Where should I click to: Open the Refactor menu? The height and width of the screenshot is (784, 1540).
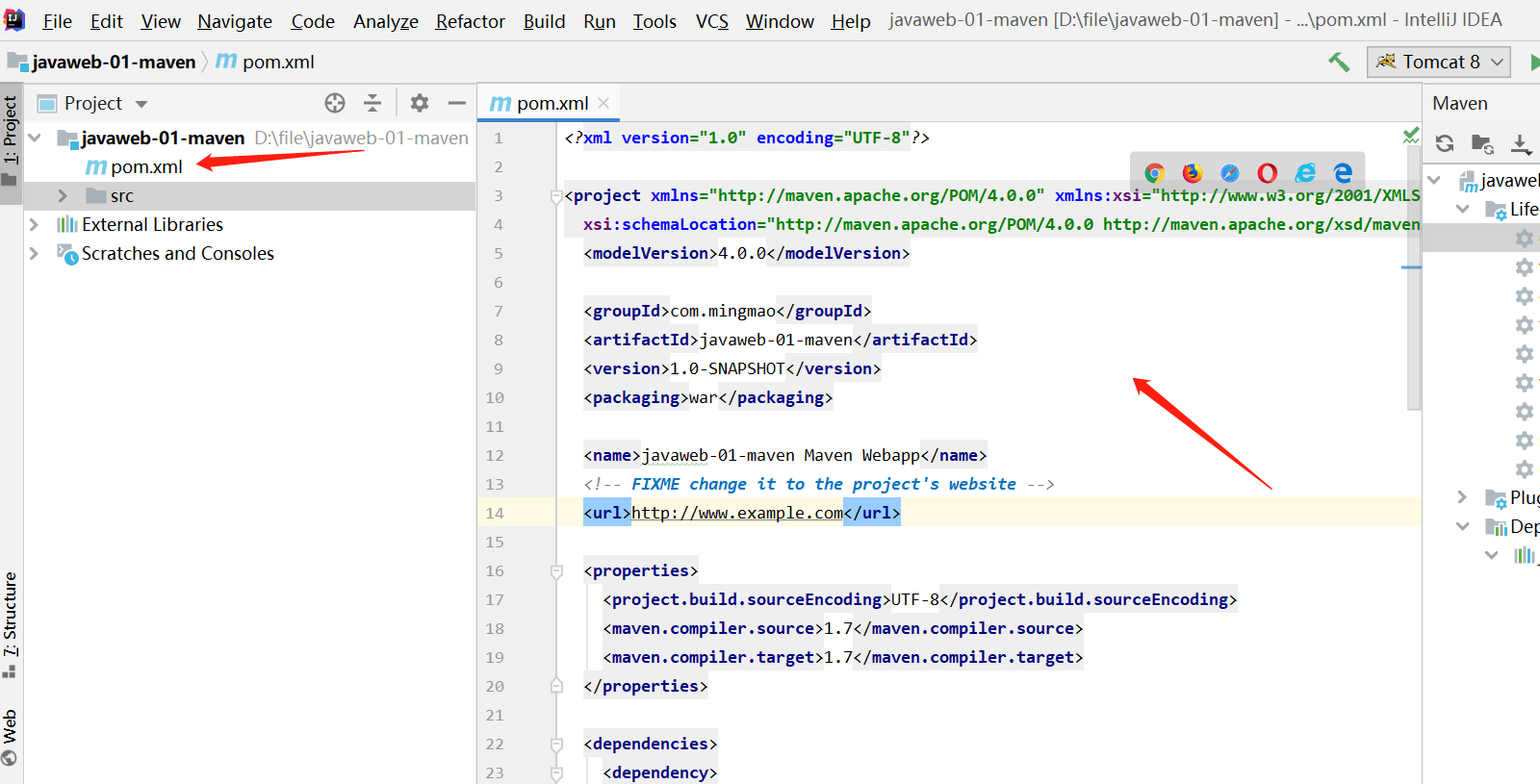470,21
